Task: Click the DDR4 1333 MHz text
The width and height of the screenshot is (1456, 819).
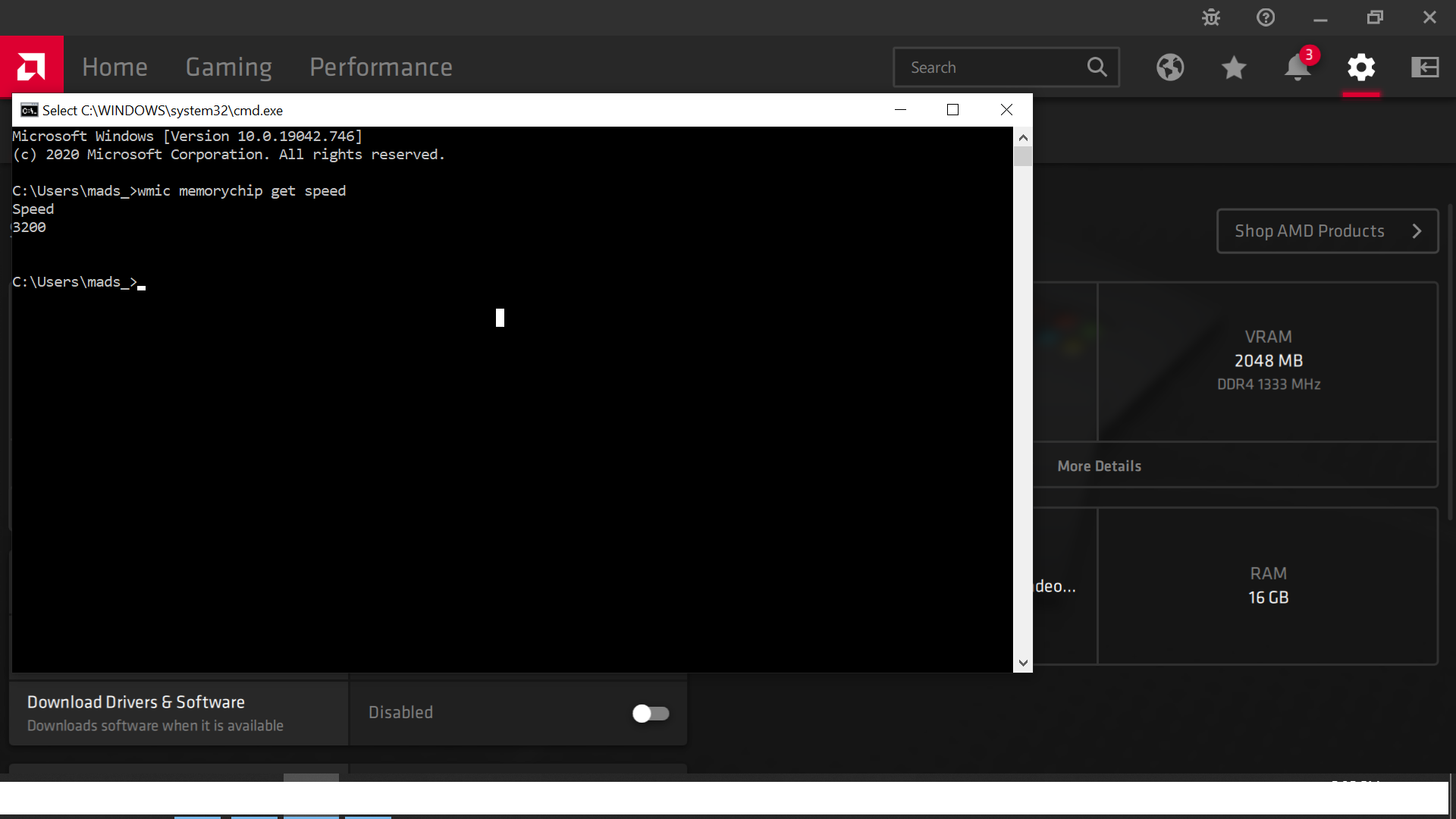Action: (1269, 384)
